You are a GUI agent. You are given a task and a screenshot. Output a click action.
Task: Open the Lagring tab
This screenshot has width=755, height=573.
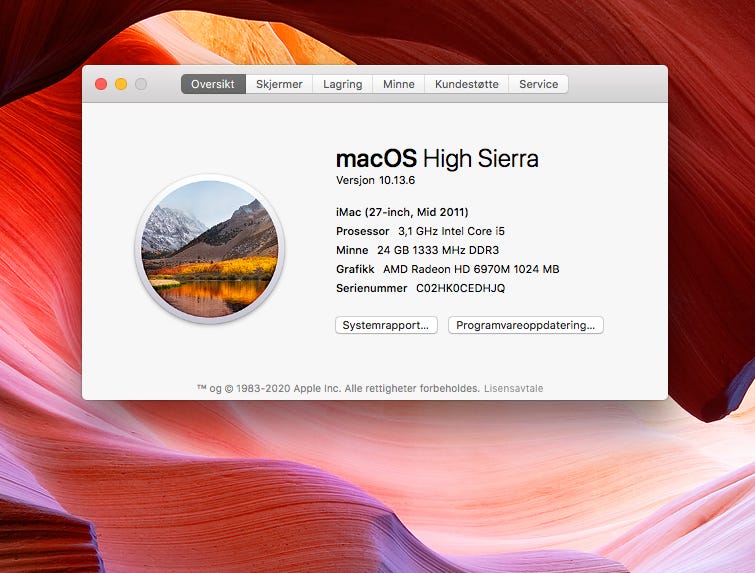click(343, 84)
